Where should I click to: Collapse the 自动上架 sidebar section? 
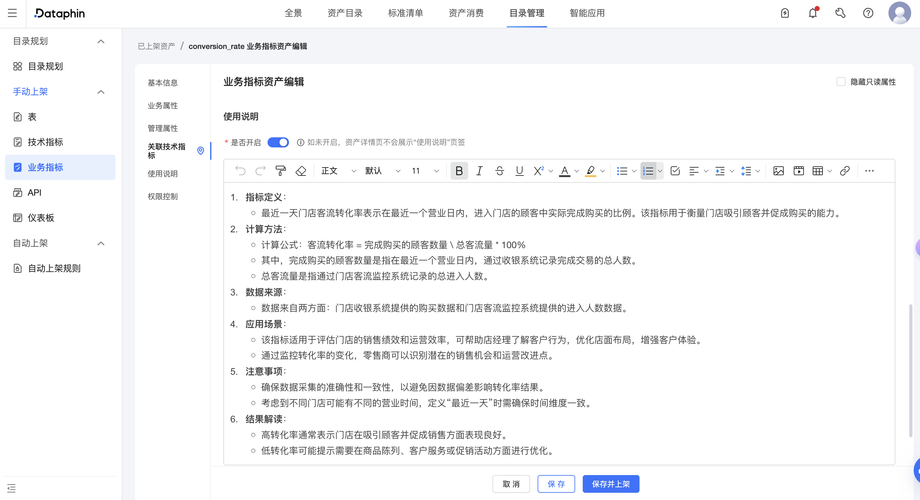pos(101,243)
